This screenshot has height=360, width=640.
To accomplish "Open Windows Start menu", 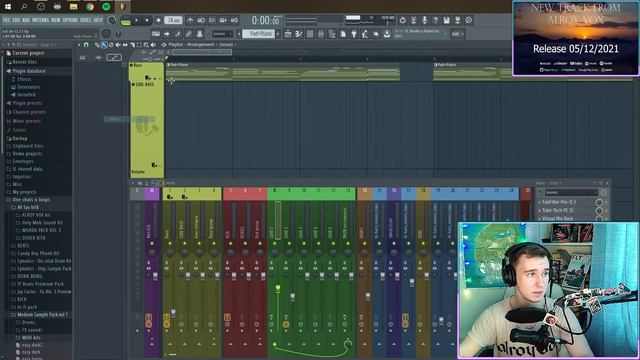I will pyautogui.click(x=8, y=7).
